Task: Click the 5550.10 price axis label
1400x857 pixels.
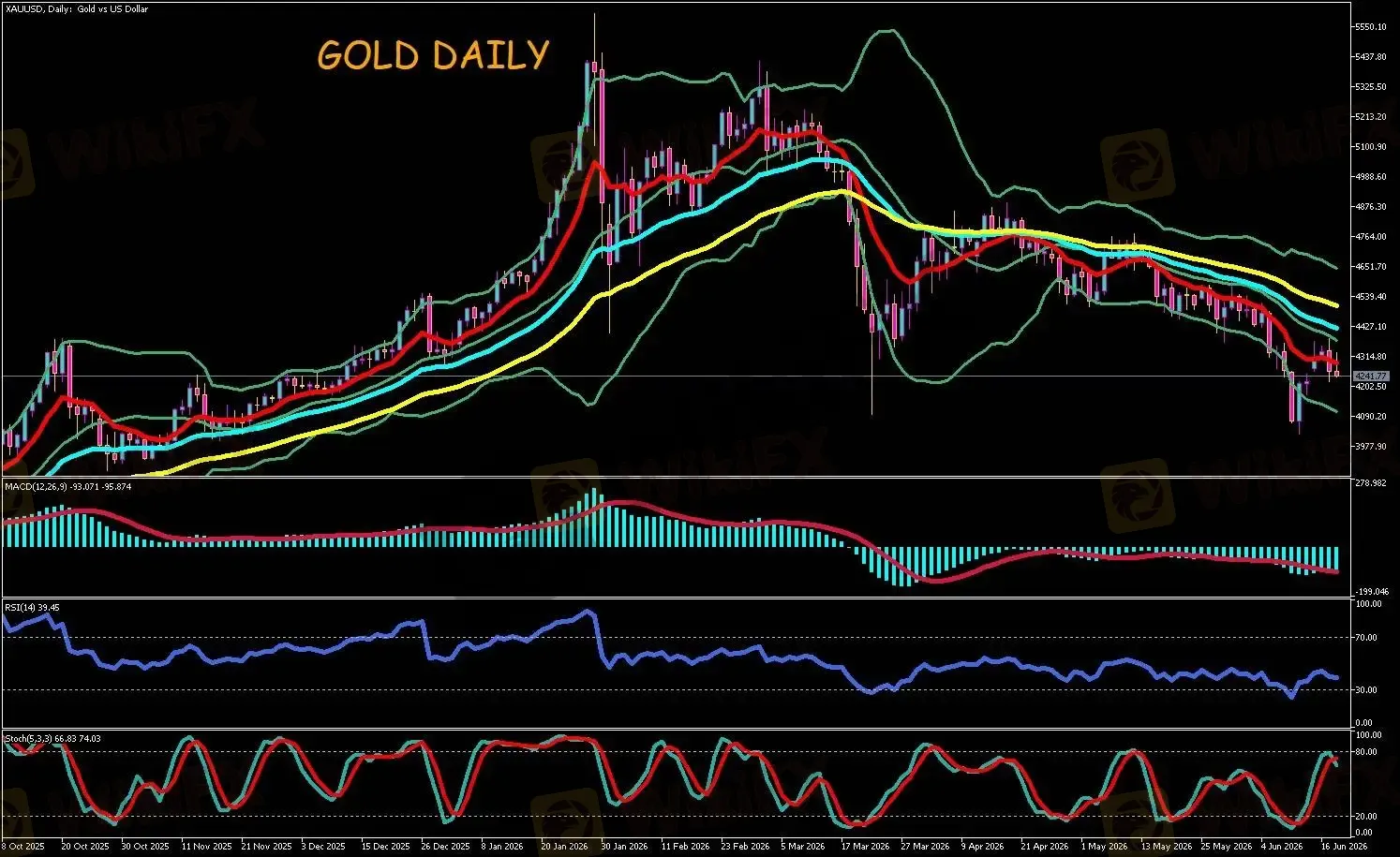Action: click(1370, 27)
